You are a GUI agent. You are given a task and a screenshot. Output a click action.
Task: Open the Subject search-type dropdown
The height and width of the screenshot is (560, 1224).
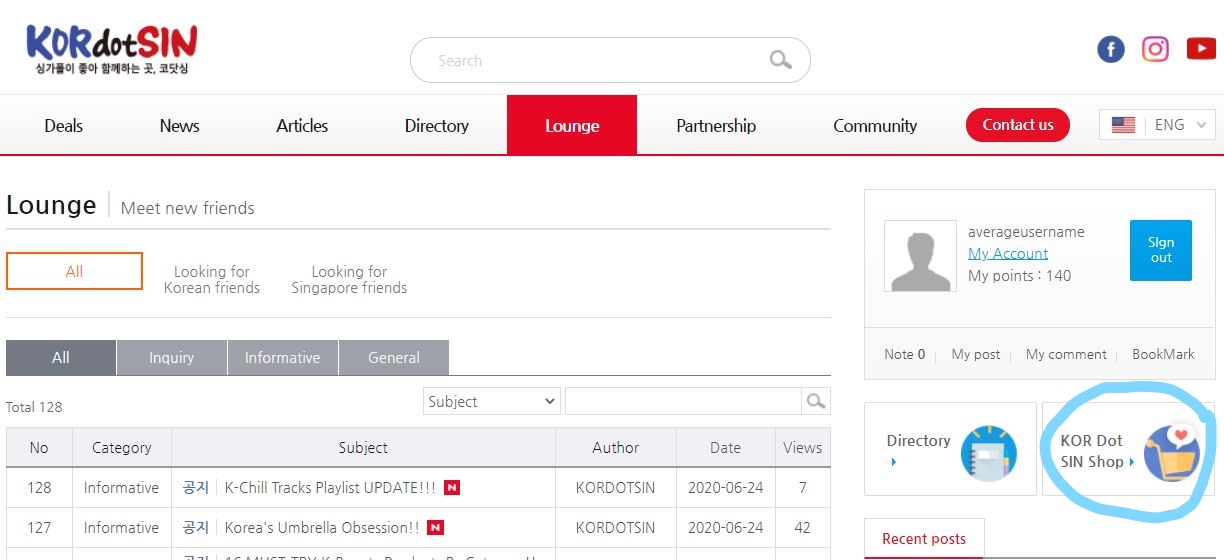[x=491, y=401]
